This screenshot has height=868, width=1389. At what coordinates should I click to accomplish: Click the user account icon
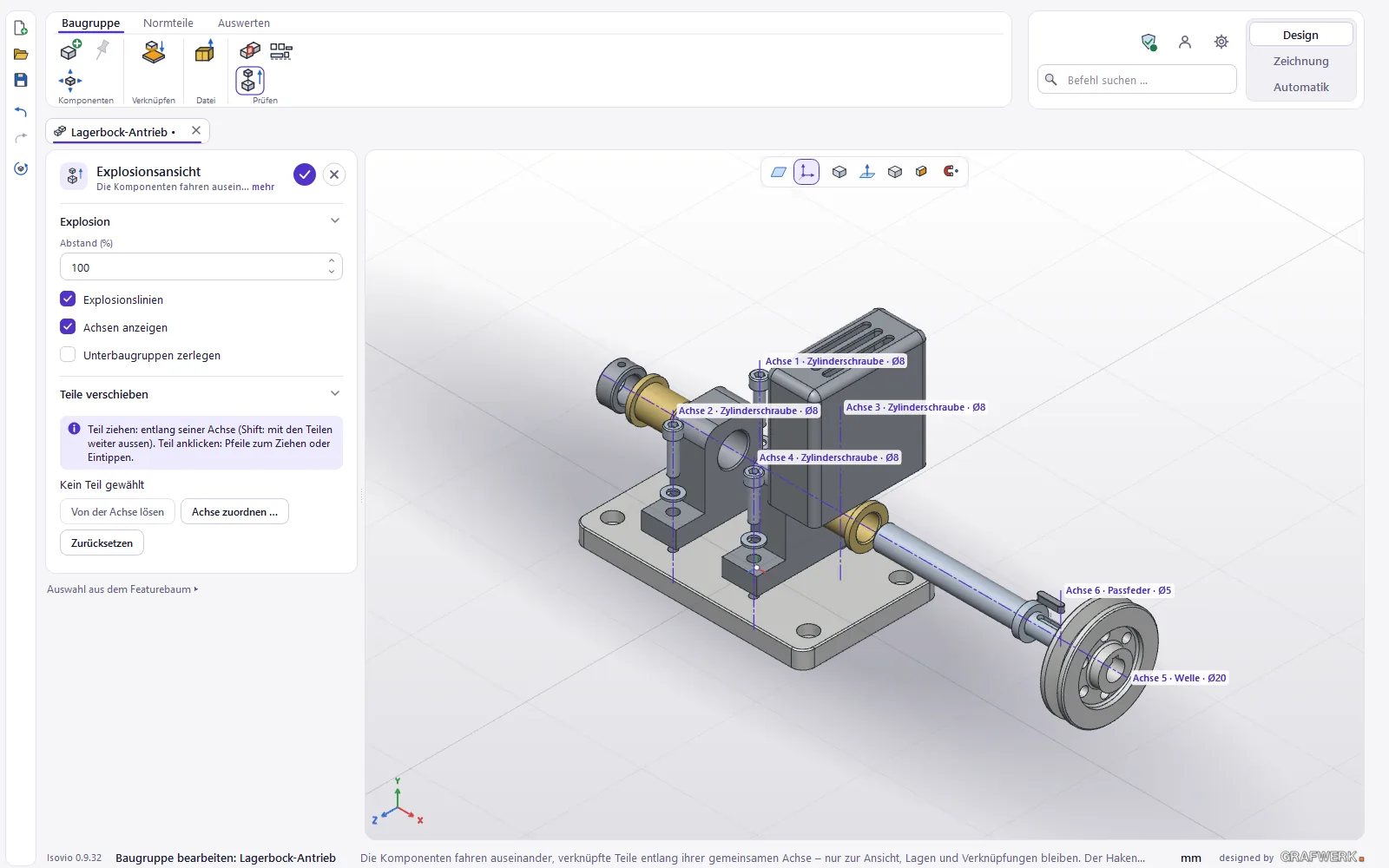(1185, 42)
